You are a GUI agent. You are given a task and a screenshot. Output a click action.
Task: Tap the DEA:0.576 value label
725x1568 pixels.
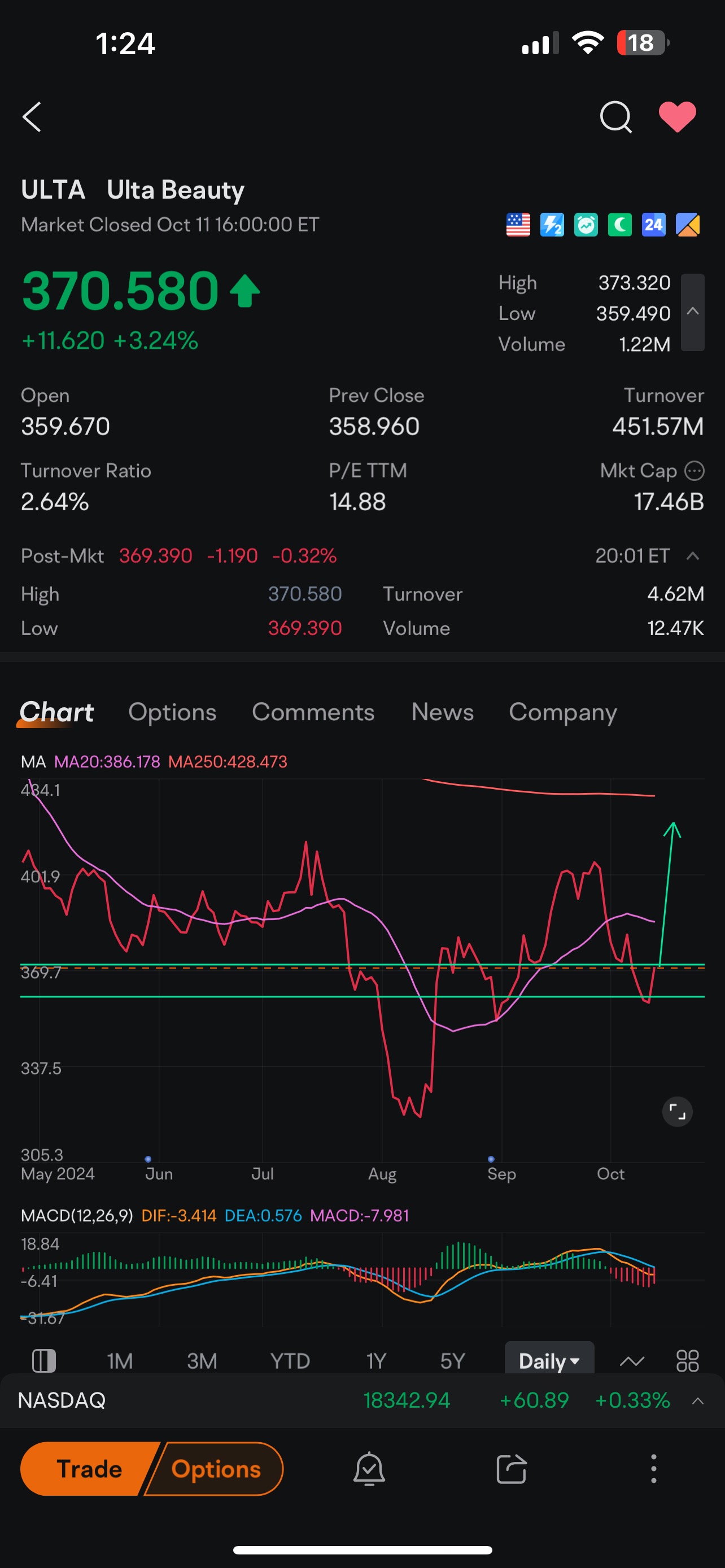(263, 1216)
